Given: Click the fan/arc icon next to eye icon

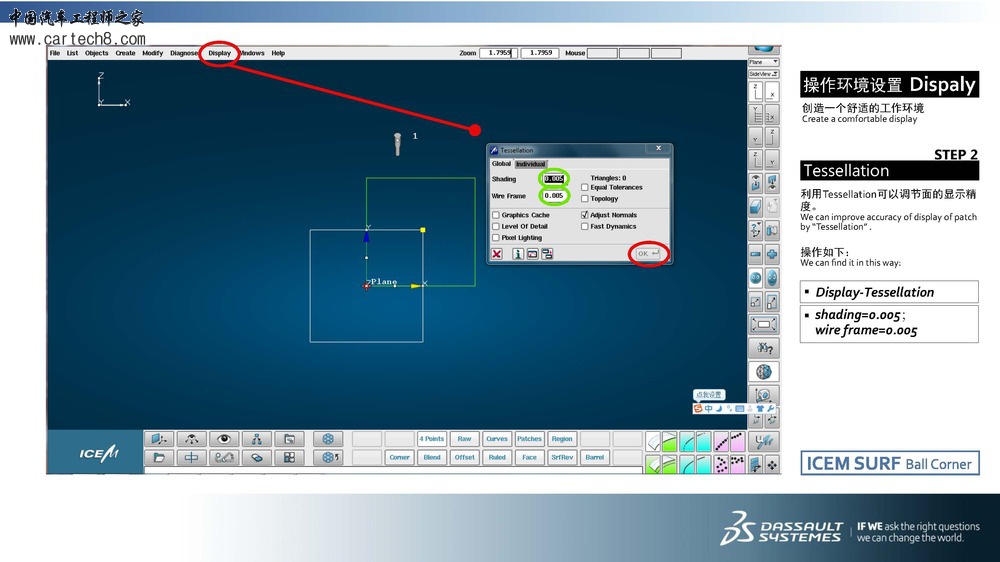Looking at the screenshot, I should (x=191, y=439).
